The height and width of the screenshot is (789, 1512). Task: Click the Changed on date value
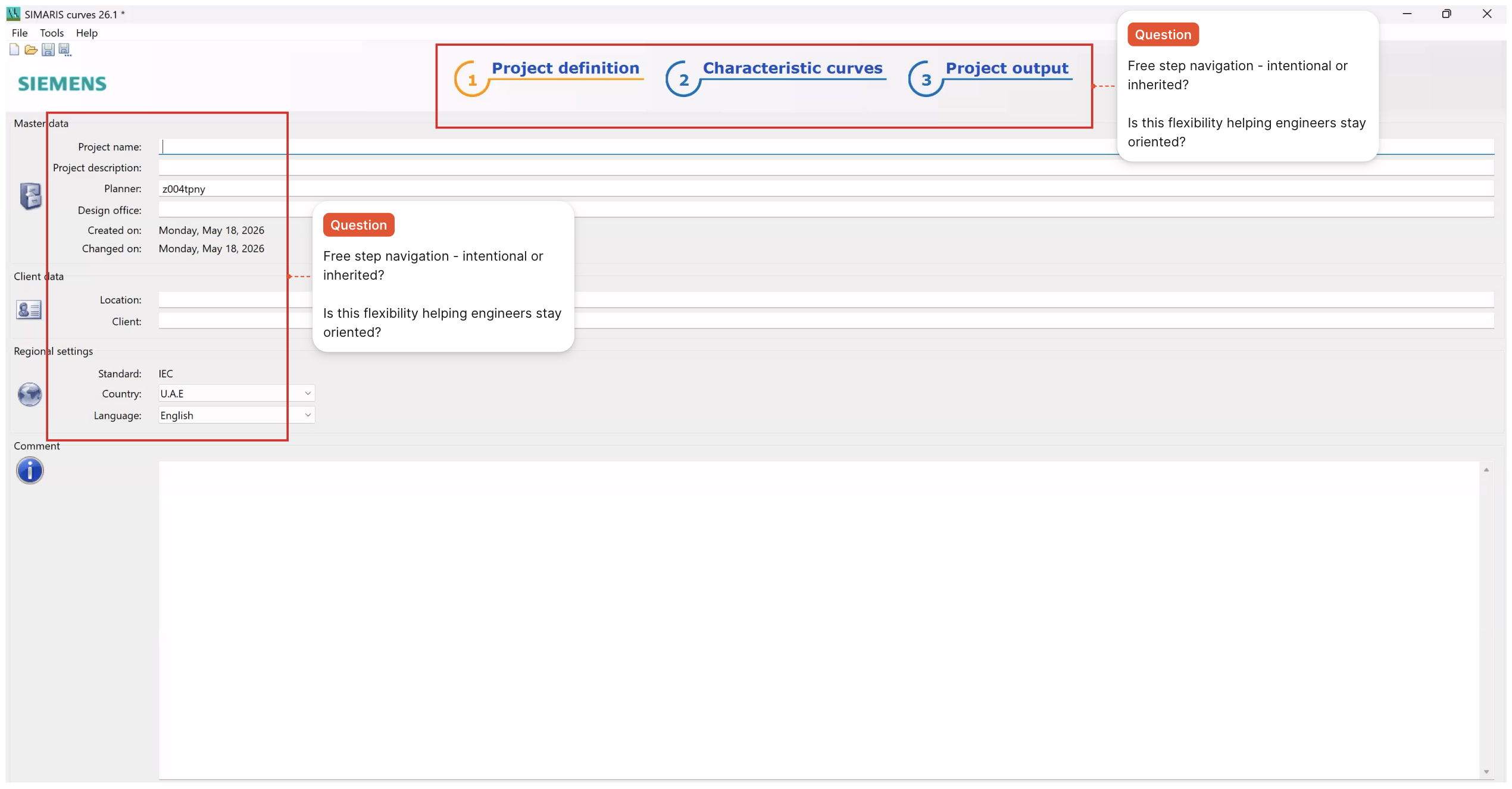click(x=211, y=249)
